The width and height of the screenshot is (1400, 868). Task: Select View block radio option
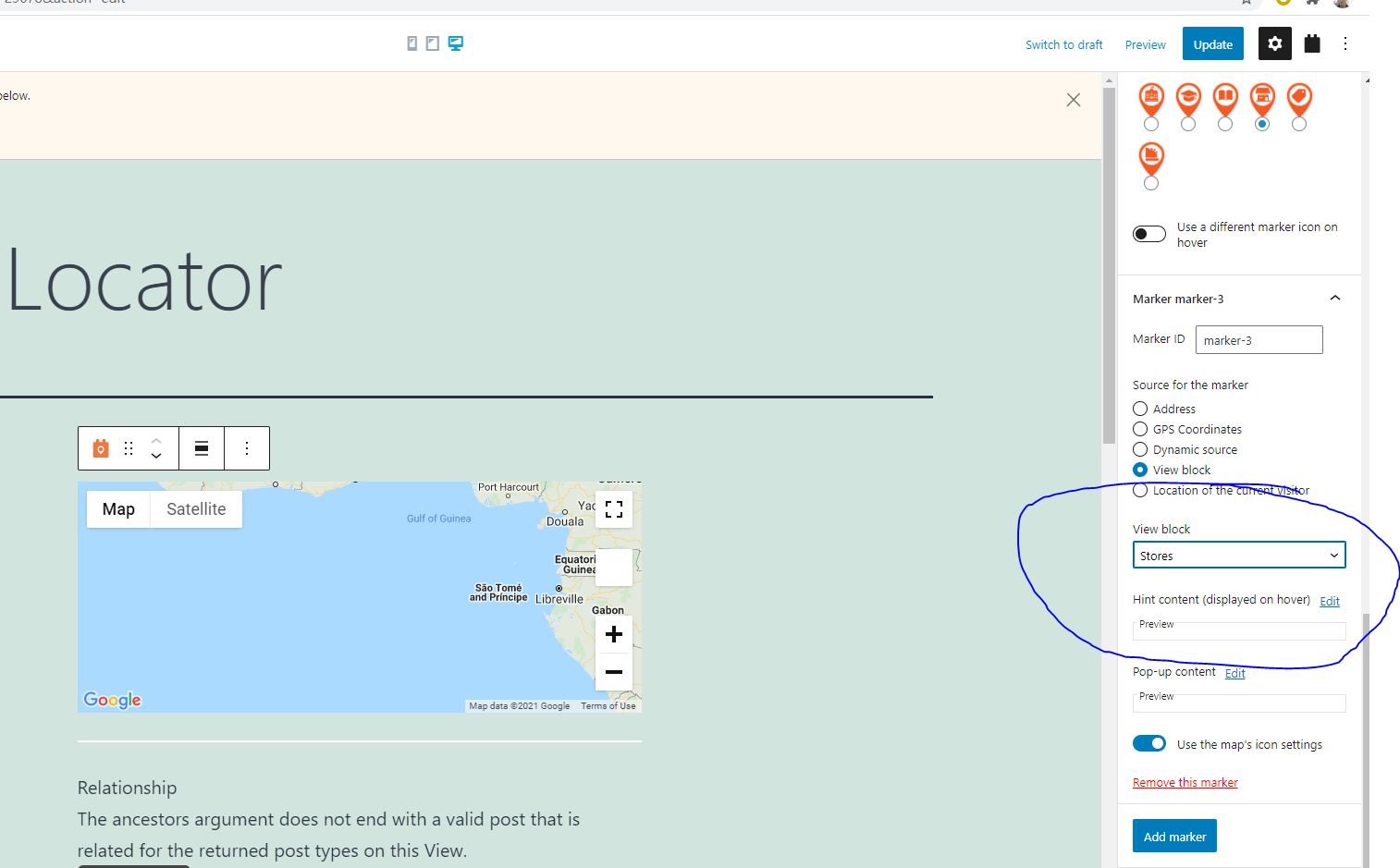pos(1140,470)
